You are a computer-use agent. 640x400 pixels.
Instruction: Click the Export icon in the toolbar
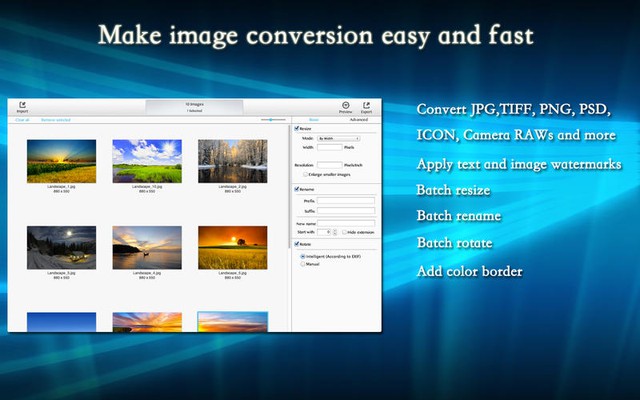(x=366, y=106)
